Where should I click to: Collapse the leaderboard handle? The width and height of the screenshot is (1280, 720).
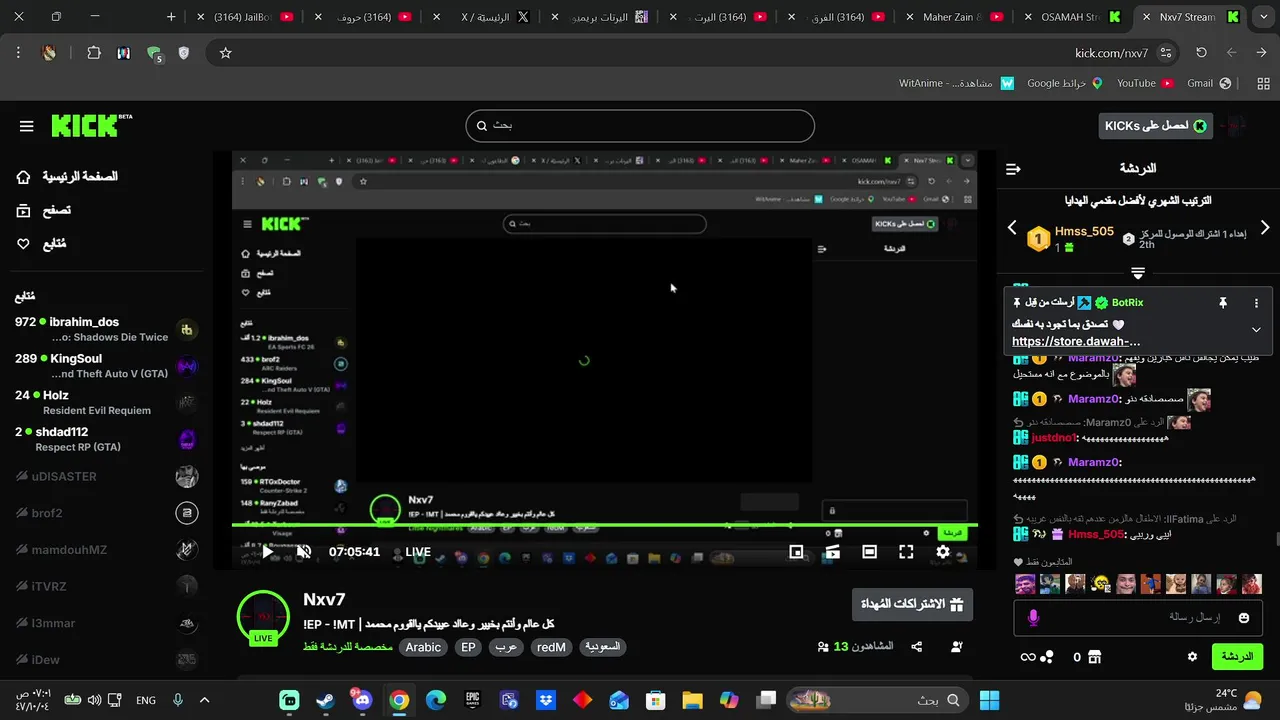(1138, 273)
